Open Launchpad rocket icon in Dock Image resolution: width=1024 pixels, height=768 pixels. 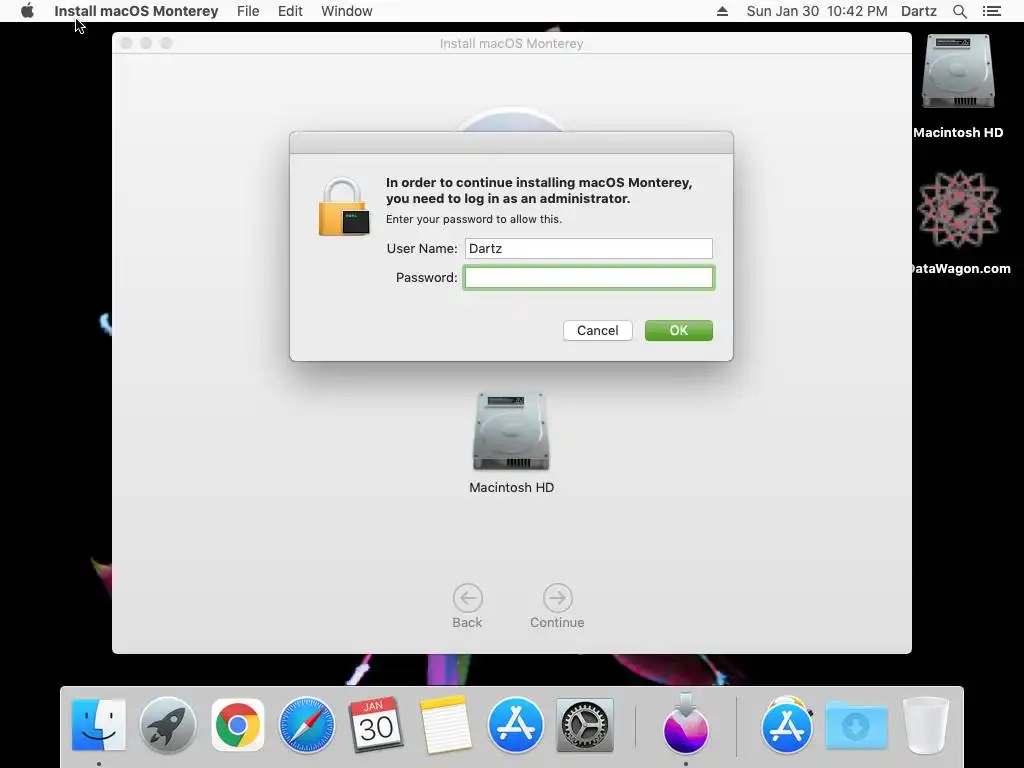click(x=168, y=724)
